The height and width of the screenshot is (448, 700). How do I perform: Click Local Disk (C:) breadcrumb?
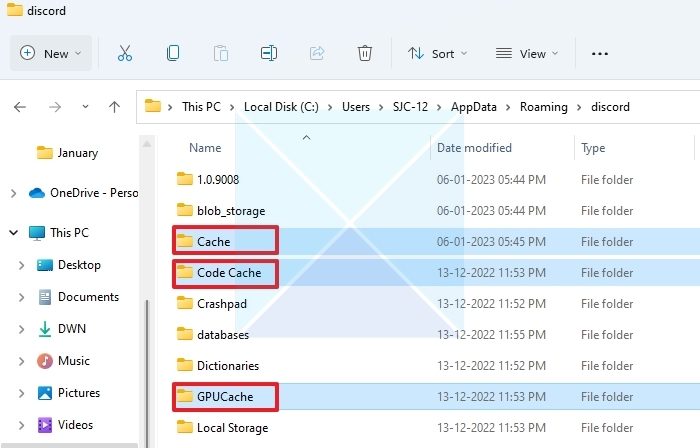click(281, 107)
